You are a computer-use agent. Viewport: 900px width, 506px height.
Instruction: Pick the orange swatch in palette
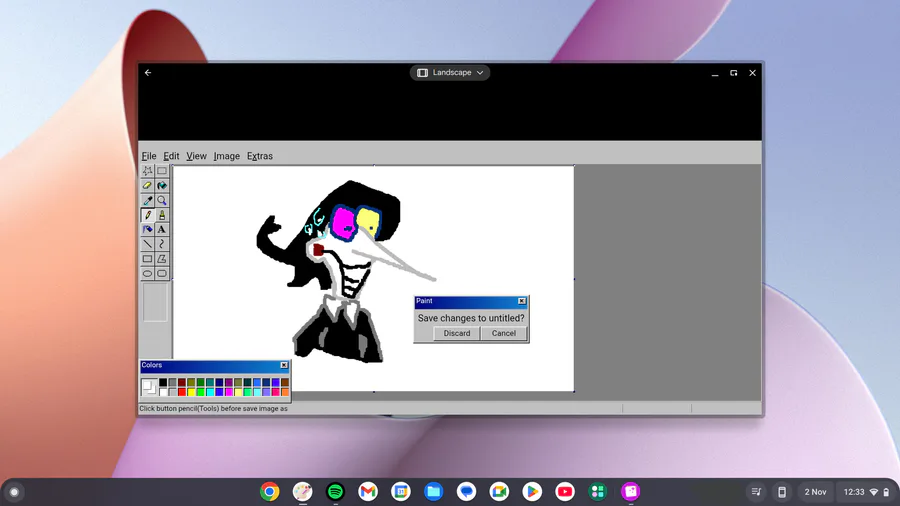pos(285,392)
